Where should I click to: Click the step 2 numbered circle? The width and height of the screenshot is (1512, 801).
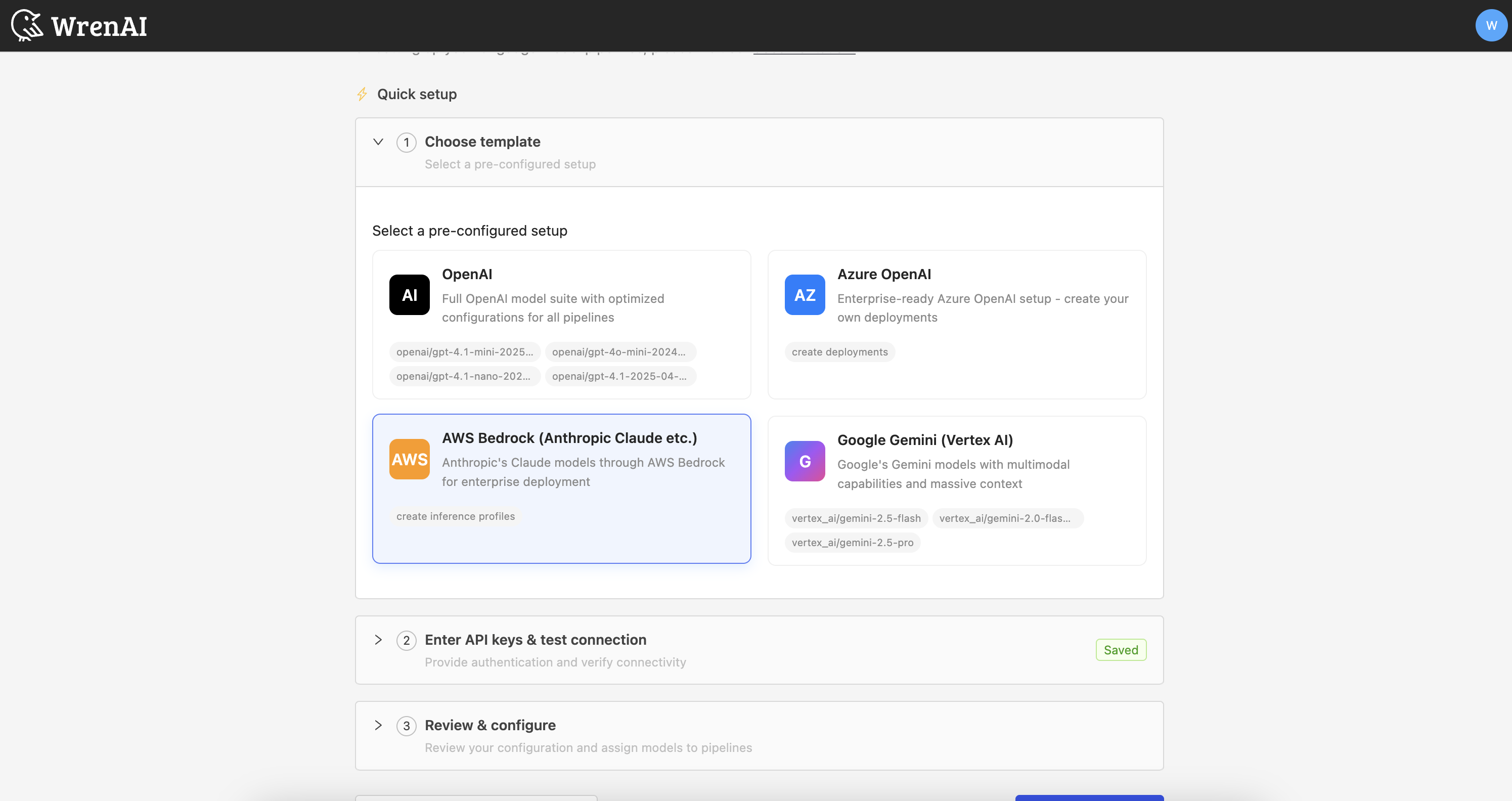point(406,640)
